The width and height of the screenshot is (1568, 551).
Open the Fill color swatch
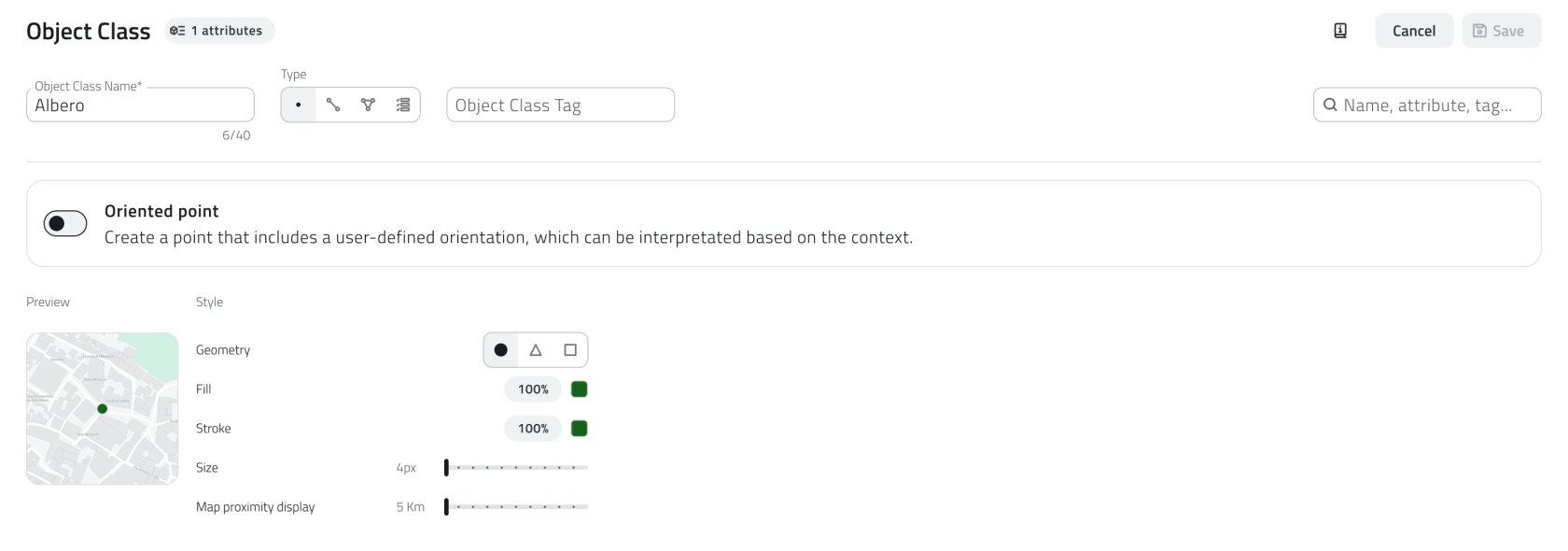point(579,389)
